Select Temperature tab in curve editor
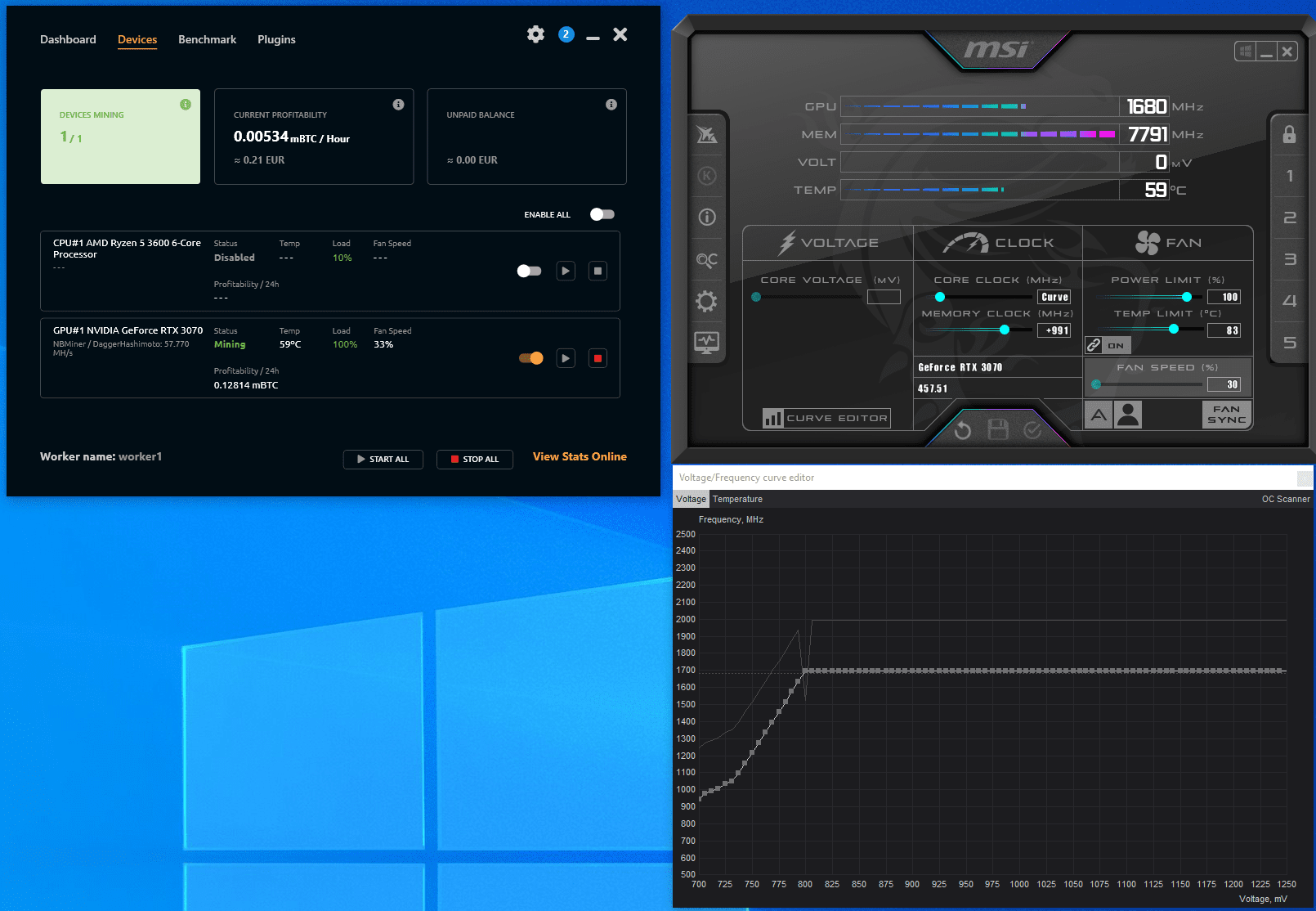The image size is (1316, 911). (x=737, y=499)
